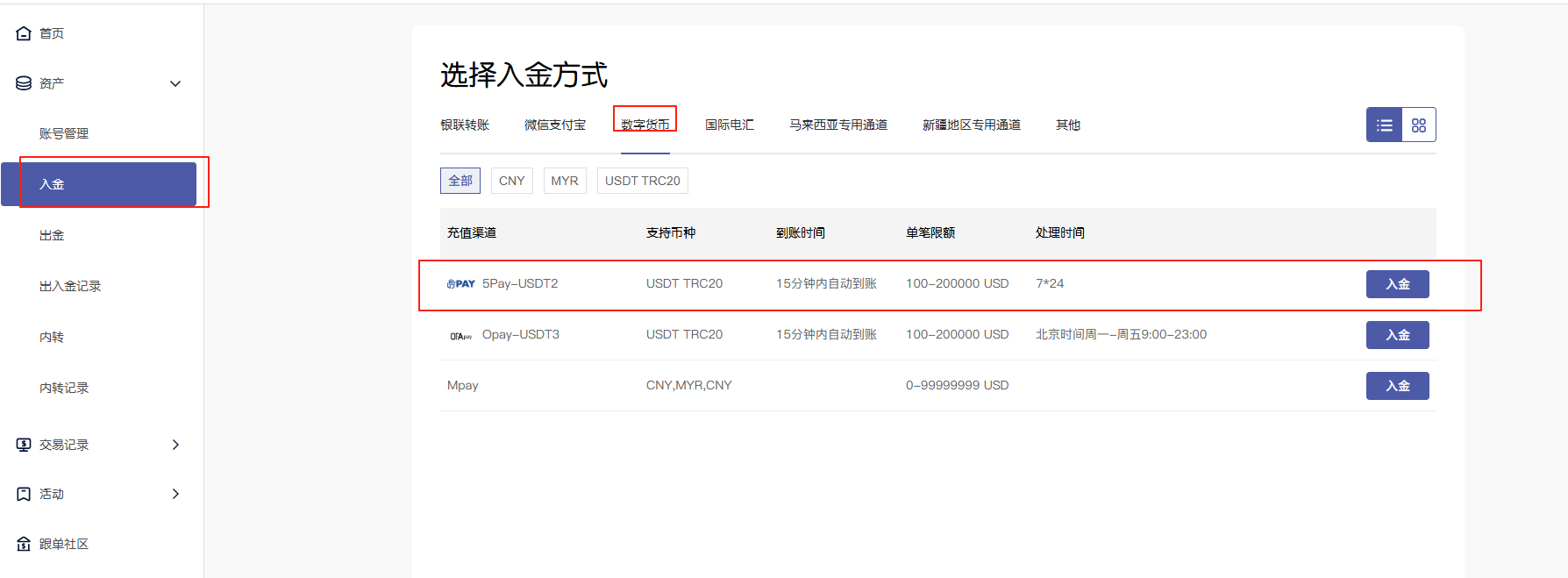Image resolution: width=1568 pixels, height=578 pixels.
Task: Open 账号管理 in sidebar
Action: (64, 133)
